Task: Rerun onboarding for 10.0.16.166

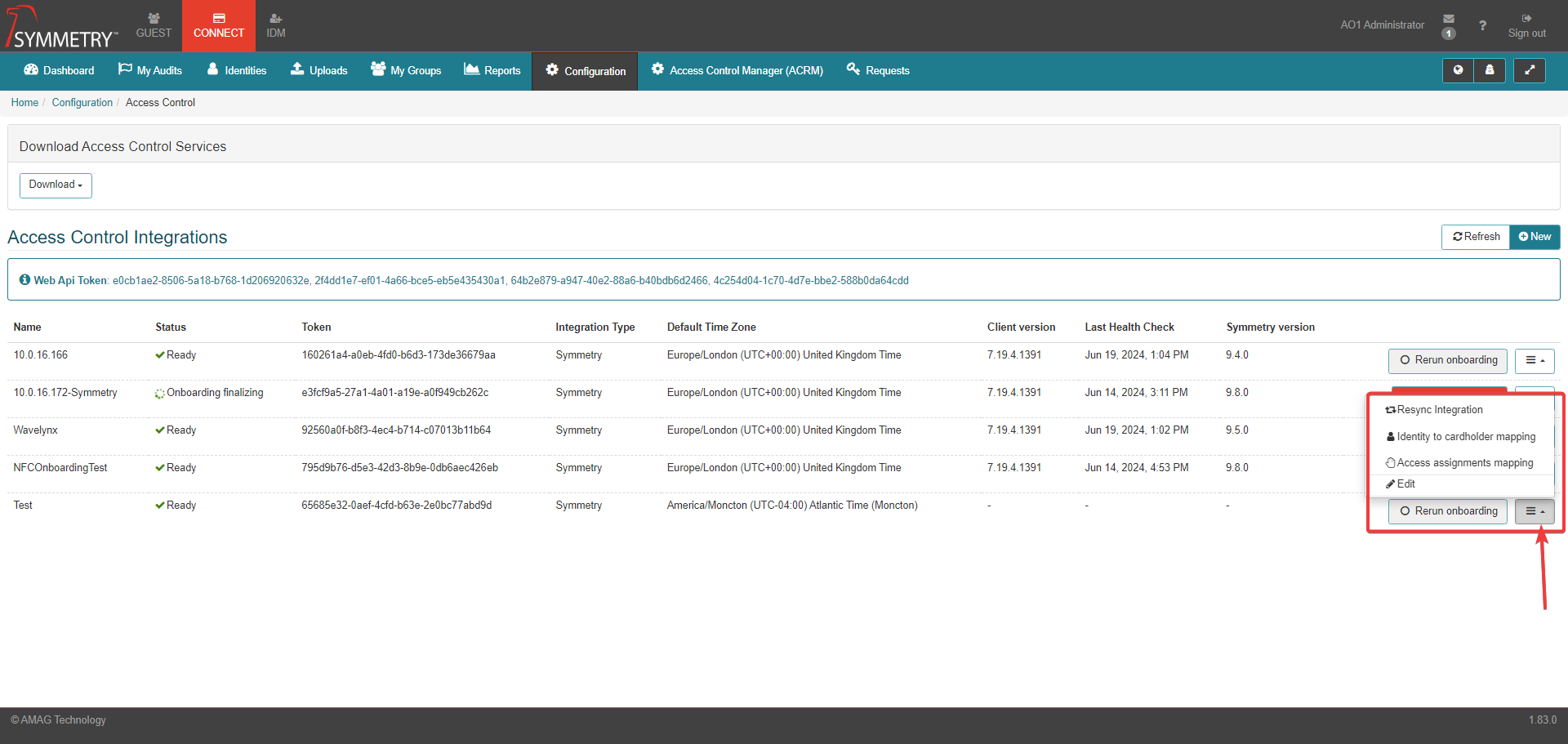Action: coord(1448,360)
